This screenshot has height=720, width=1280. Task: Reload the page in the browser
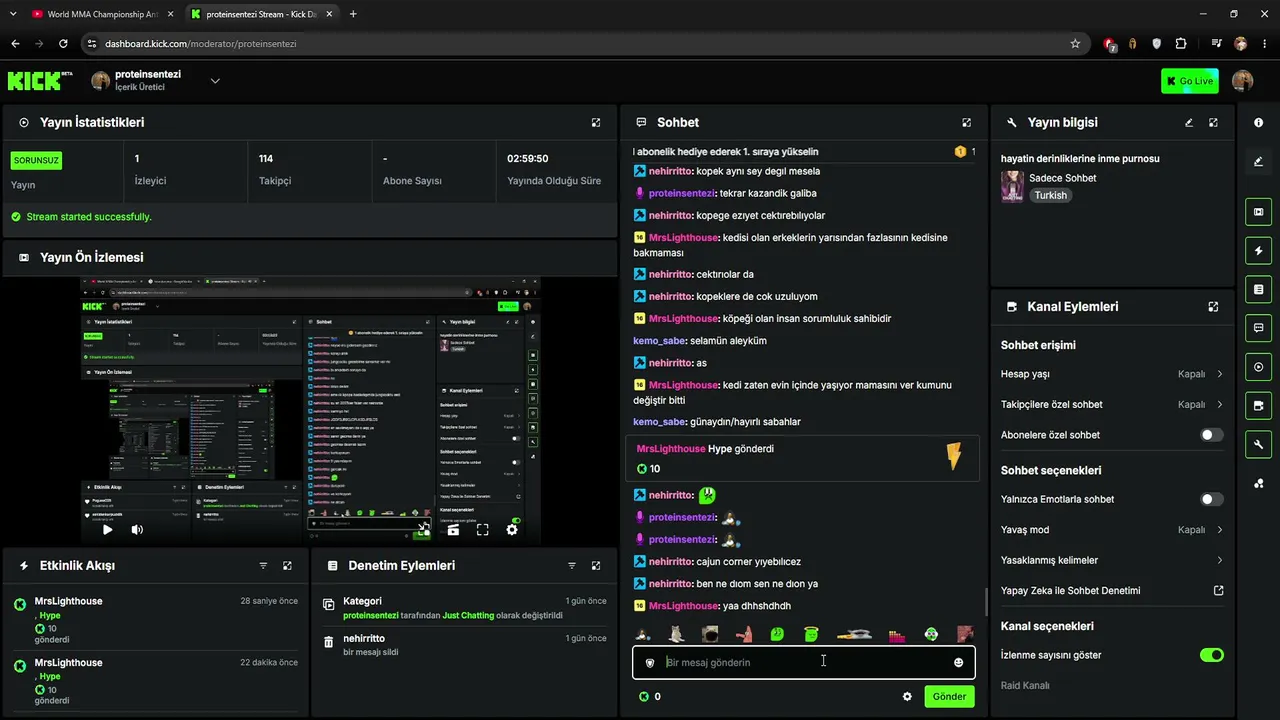63,44
